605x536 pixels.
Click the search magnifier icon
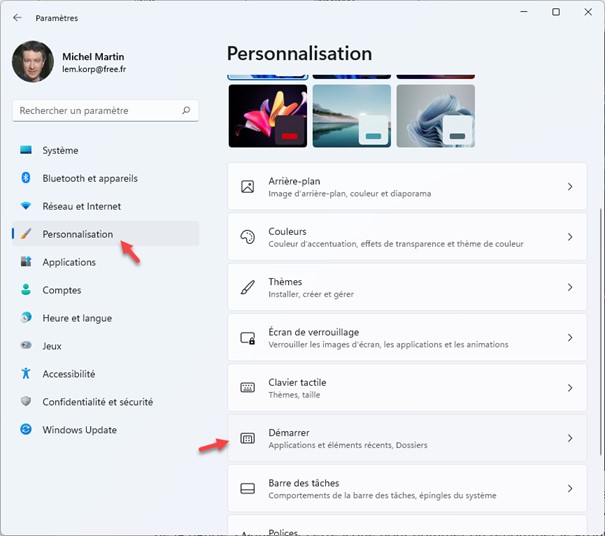tap(187, 111)
